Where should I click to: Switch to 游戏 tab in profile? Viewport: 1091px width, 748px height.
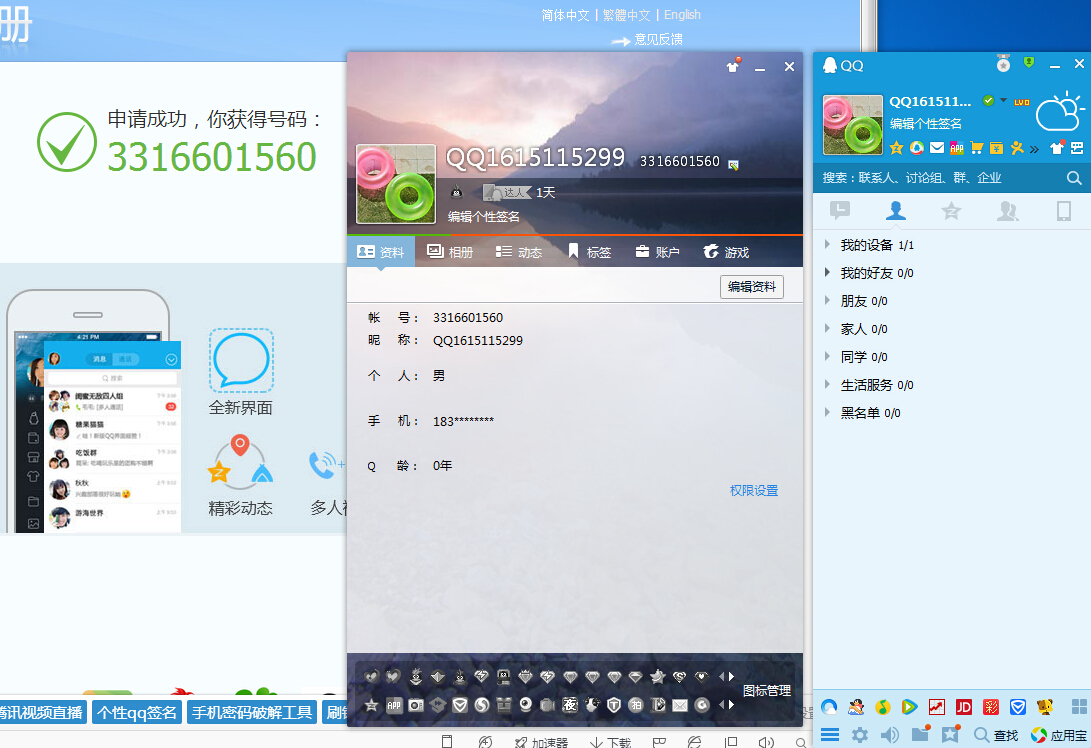(x=726, y=252)
